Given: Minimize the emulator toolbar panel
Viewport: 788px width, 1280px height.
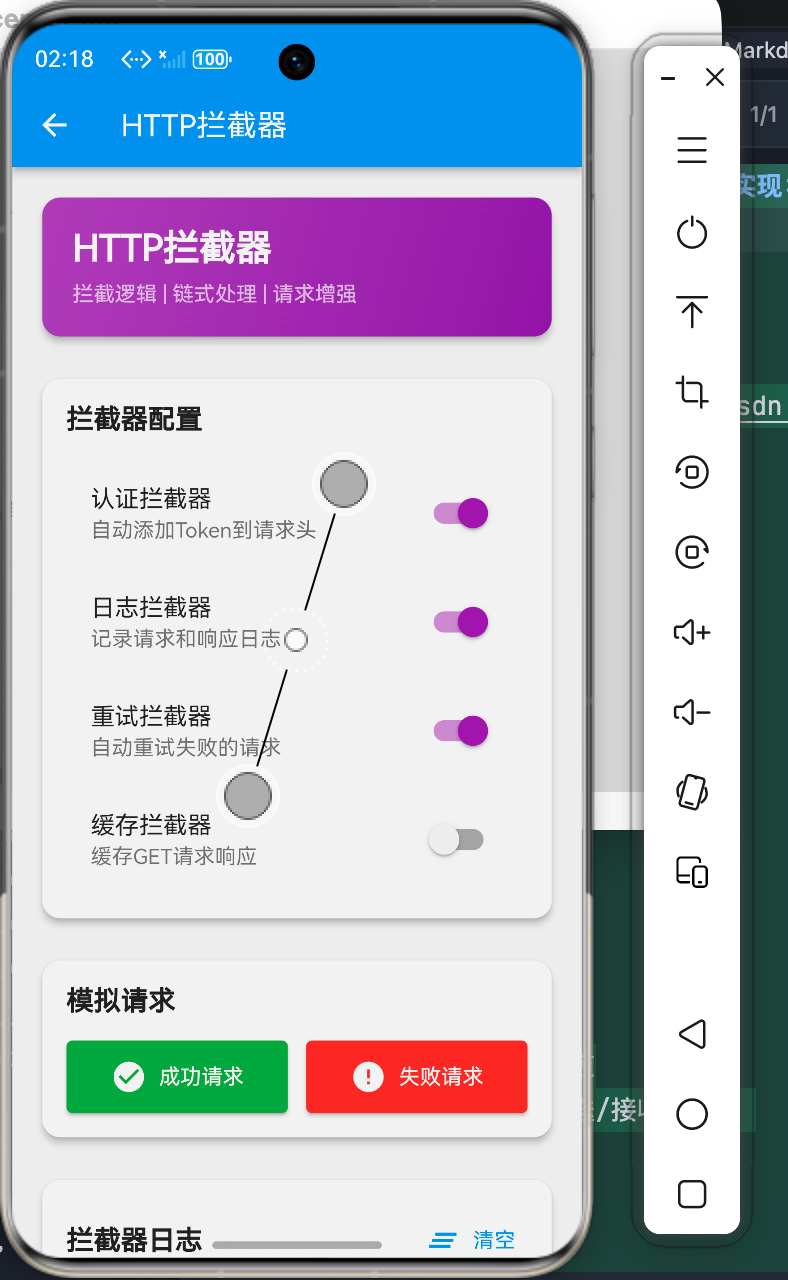Looking at the screenshot, I should coord(669,78).
